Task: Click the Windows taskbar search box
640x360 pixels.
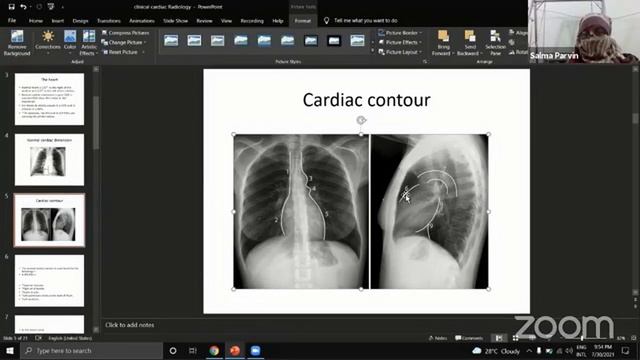Action: [91, 351]
